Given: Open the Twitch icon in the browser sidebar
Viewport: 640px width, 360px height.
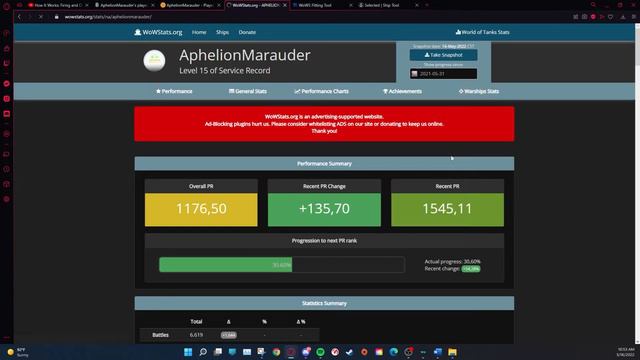Looking at the screenshot, I should coord(7,63).
